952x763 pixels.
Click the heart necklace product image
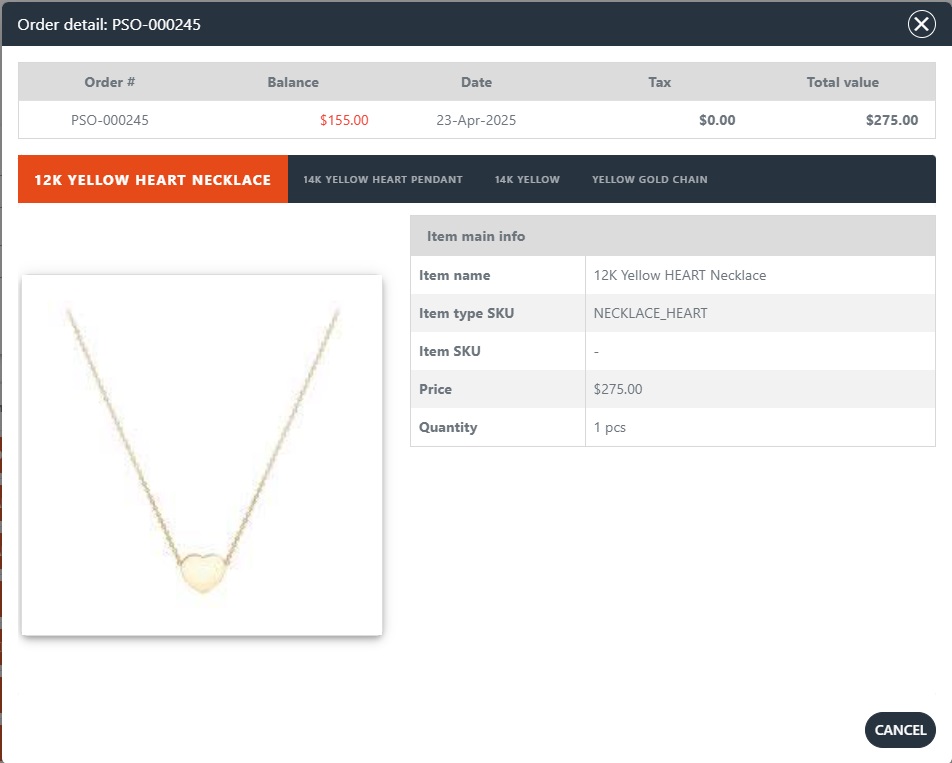point(202,455)
